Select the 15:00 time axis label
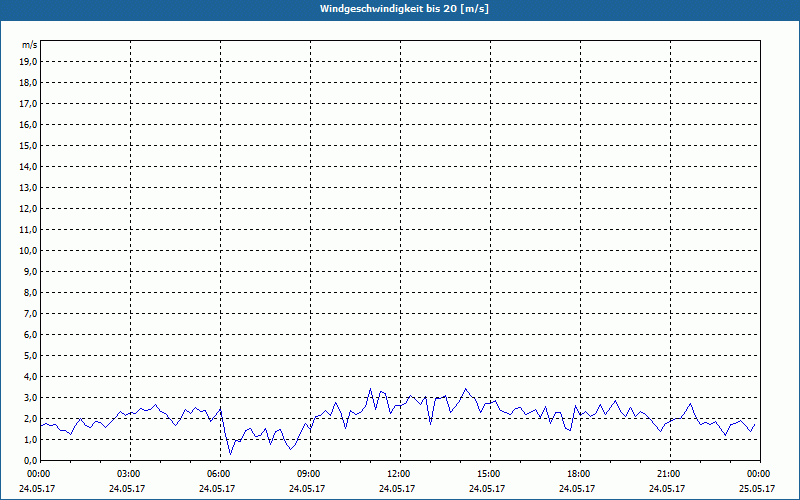800x500 pixels. point(489,474)
